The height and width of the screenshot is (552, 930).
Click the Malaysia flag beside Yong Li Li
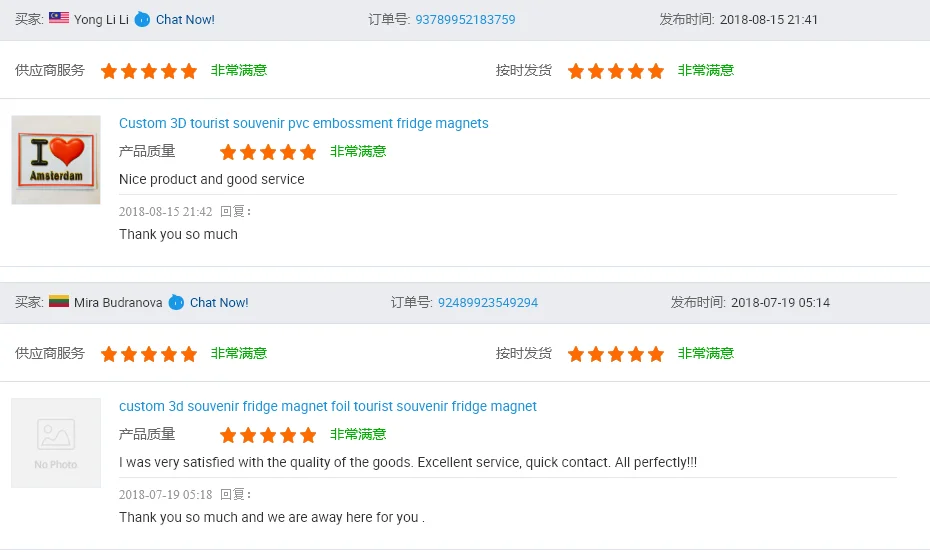pyautogui.click(x=59, y=18)
